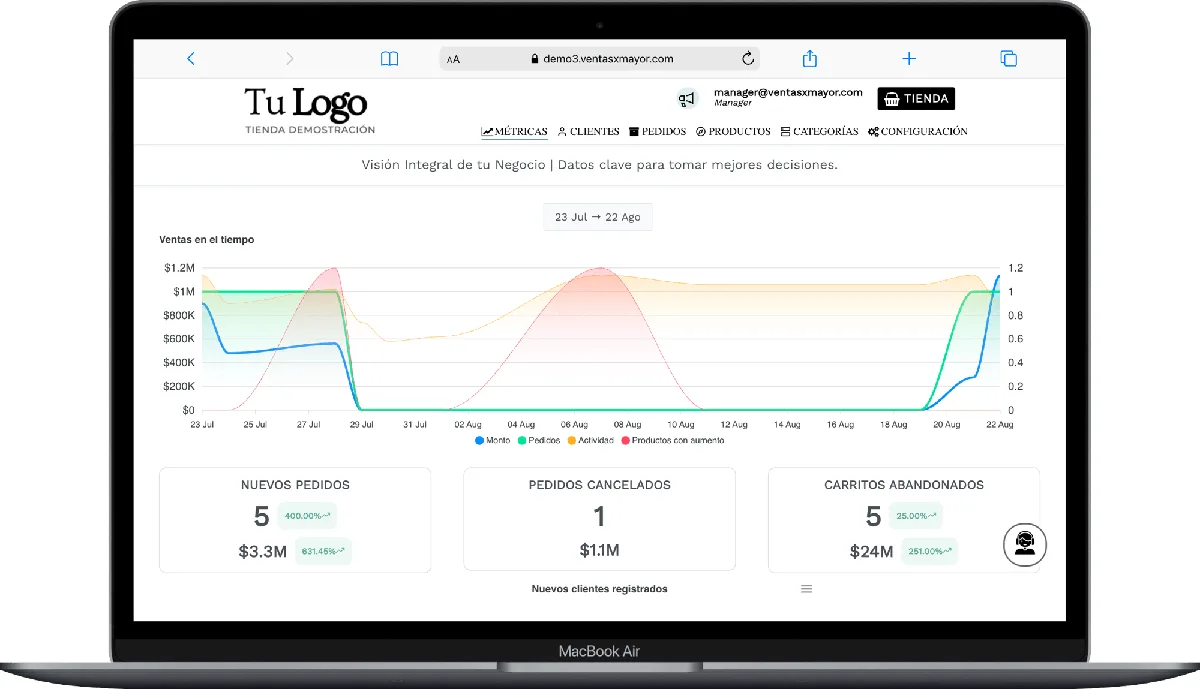Open the AA text size menu in Safari
This screenshot has height=689, width=1200.
point(451,58)
